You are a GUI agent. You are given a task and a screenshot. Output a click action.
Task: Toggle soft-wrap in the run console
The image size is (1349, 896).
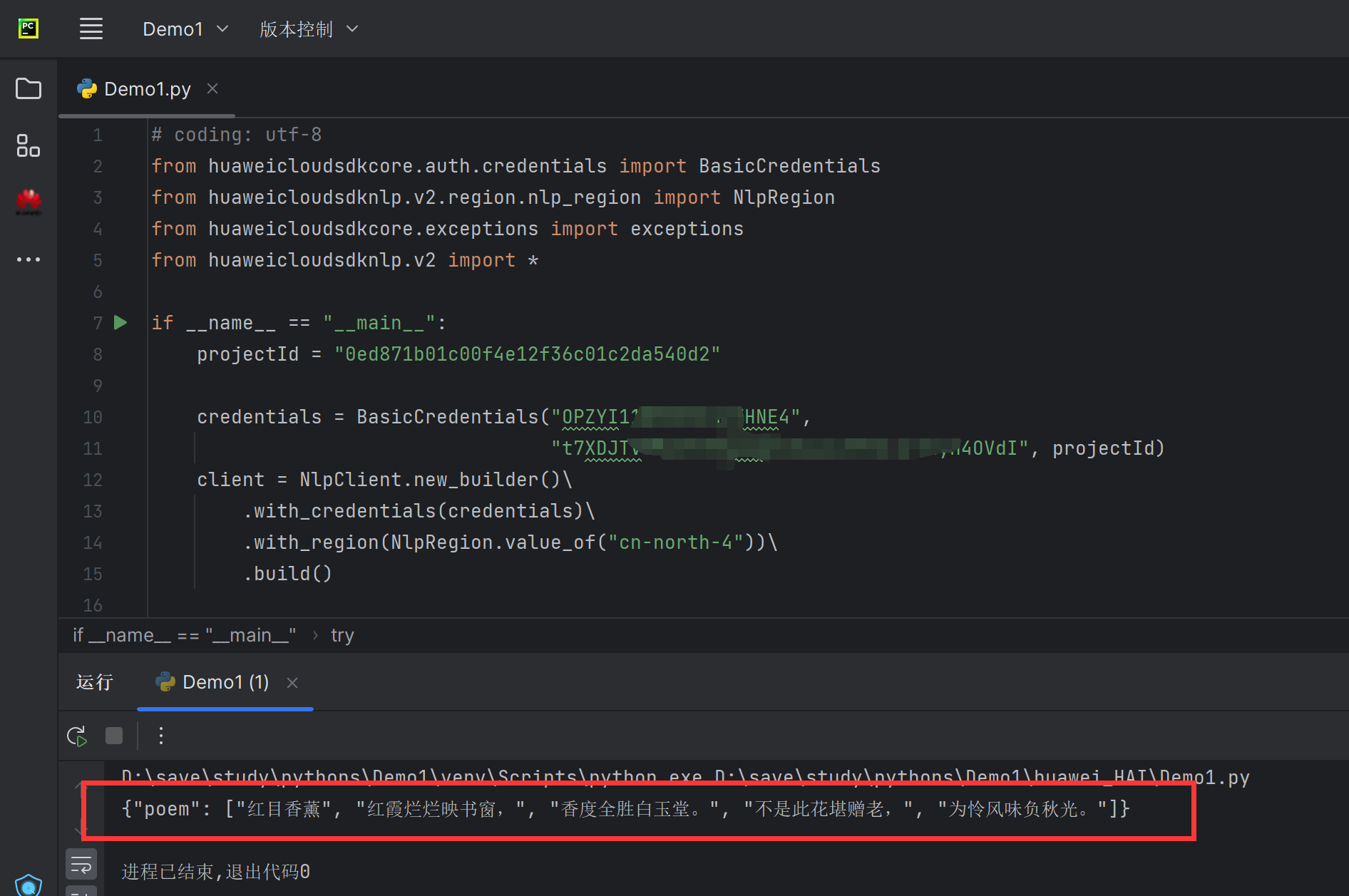(81, 864)
